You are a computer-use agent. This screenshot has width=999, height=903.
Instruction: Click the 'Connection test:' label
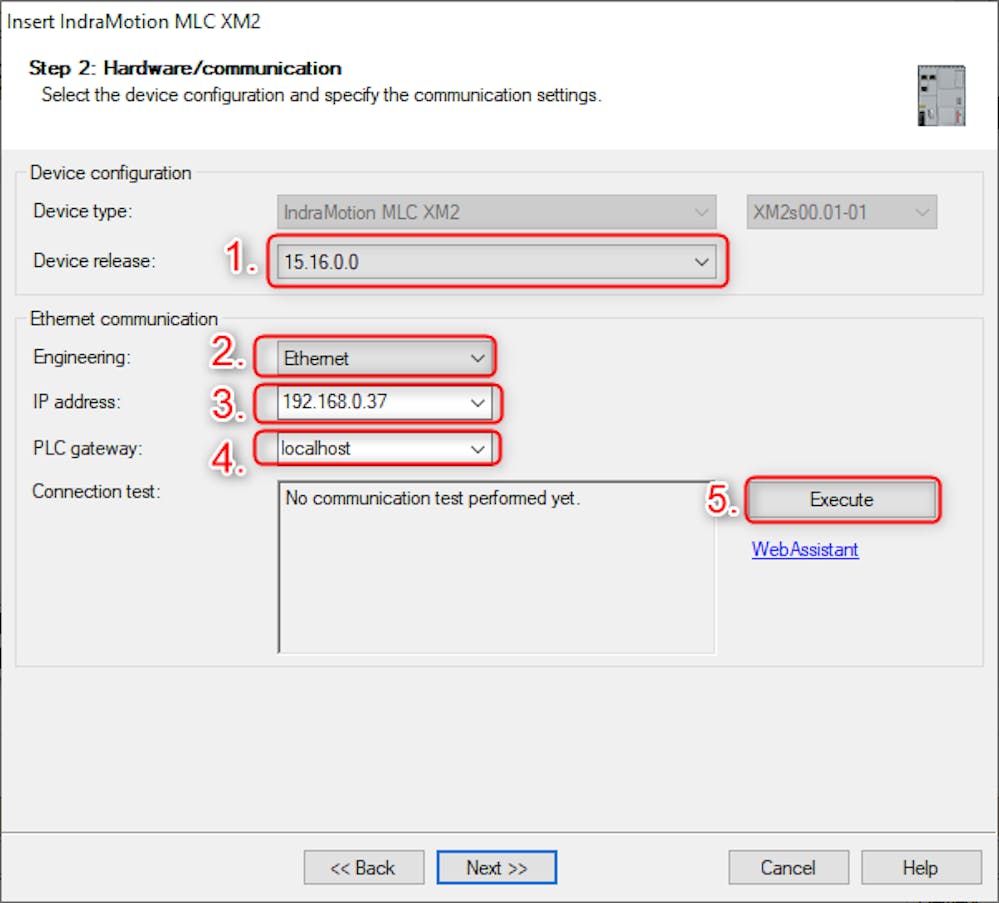pos(96,491)
